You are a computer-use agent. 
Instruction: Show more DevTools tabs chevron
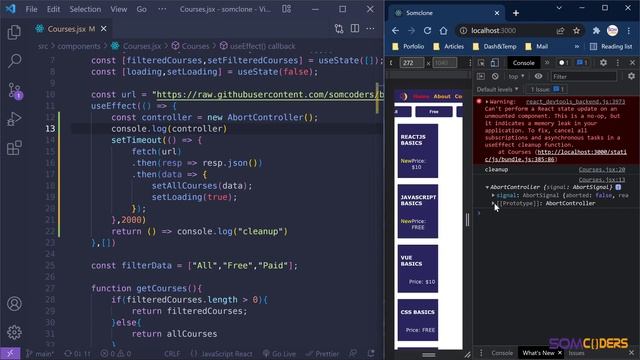[547, 63]
